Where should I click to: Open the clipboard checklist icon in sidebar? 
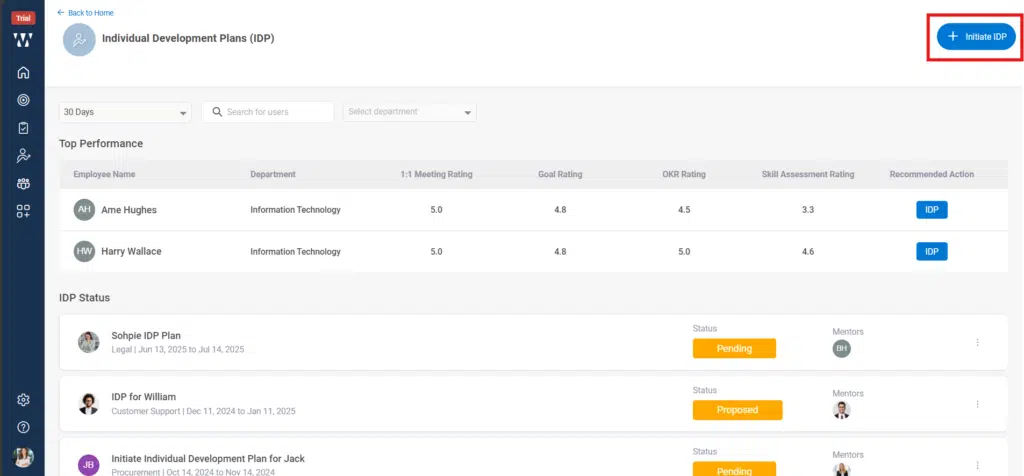tap(23, 128)
